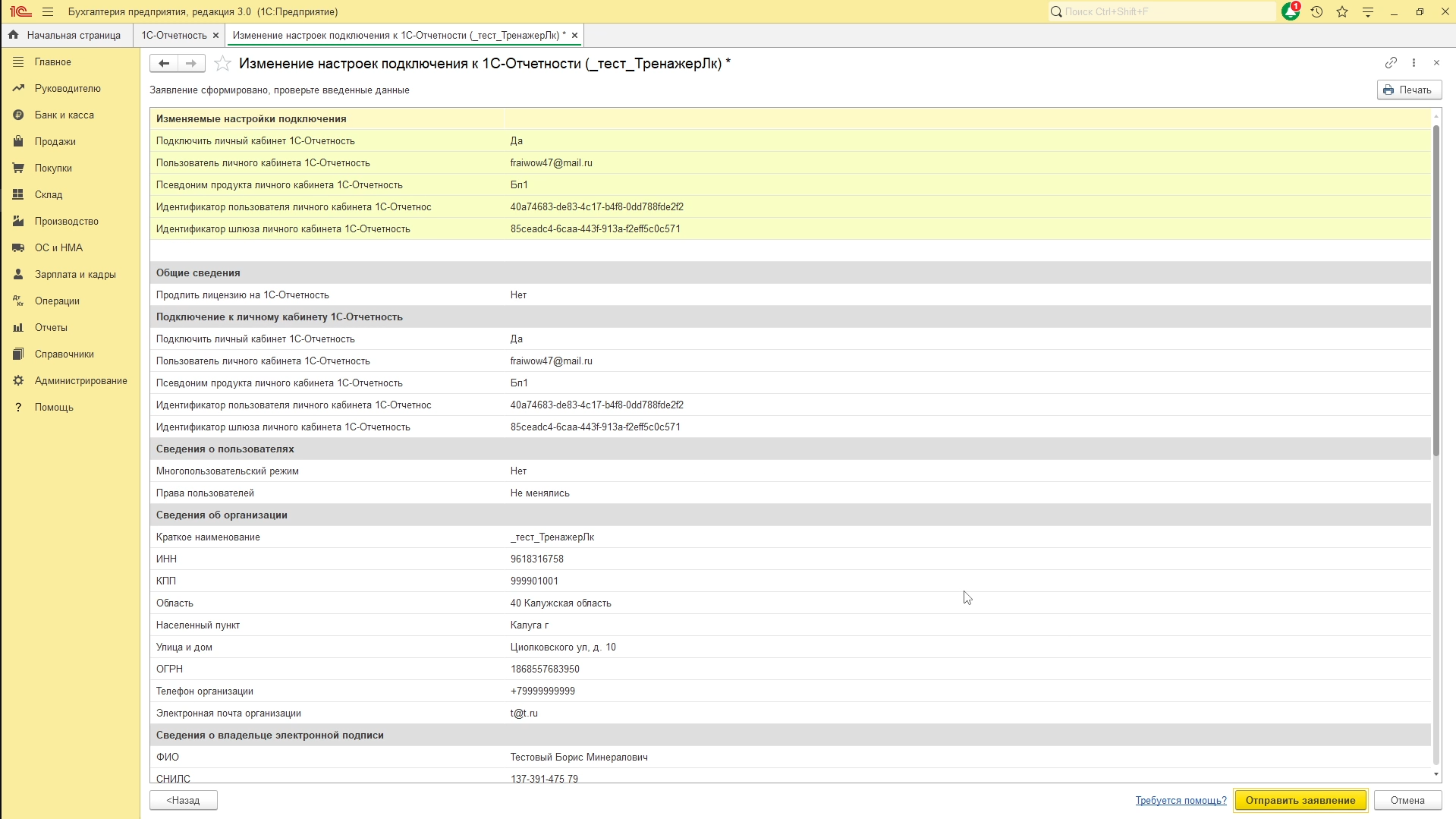
Task: Open the Банк и касса section
Action: pyautogui.click(x=64, y=115)
